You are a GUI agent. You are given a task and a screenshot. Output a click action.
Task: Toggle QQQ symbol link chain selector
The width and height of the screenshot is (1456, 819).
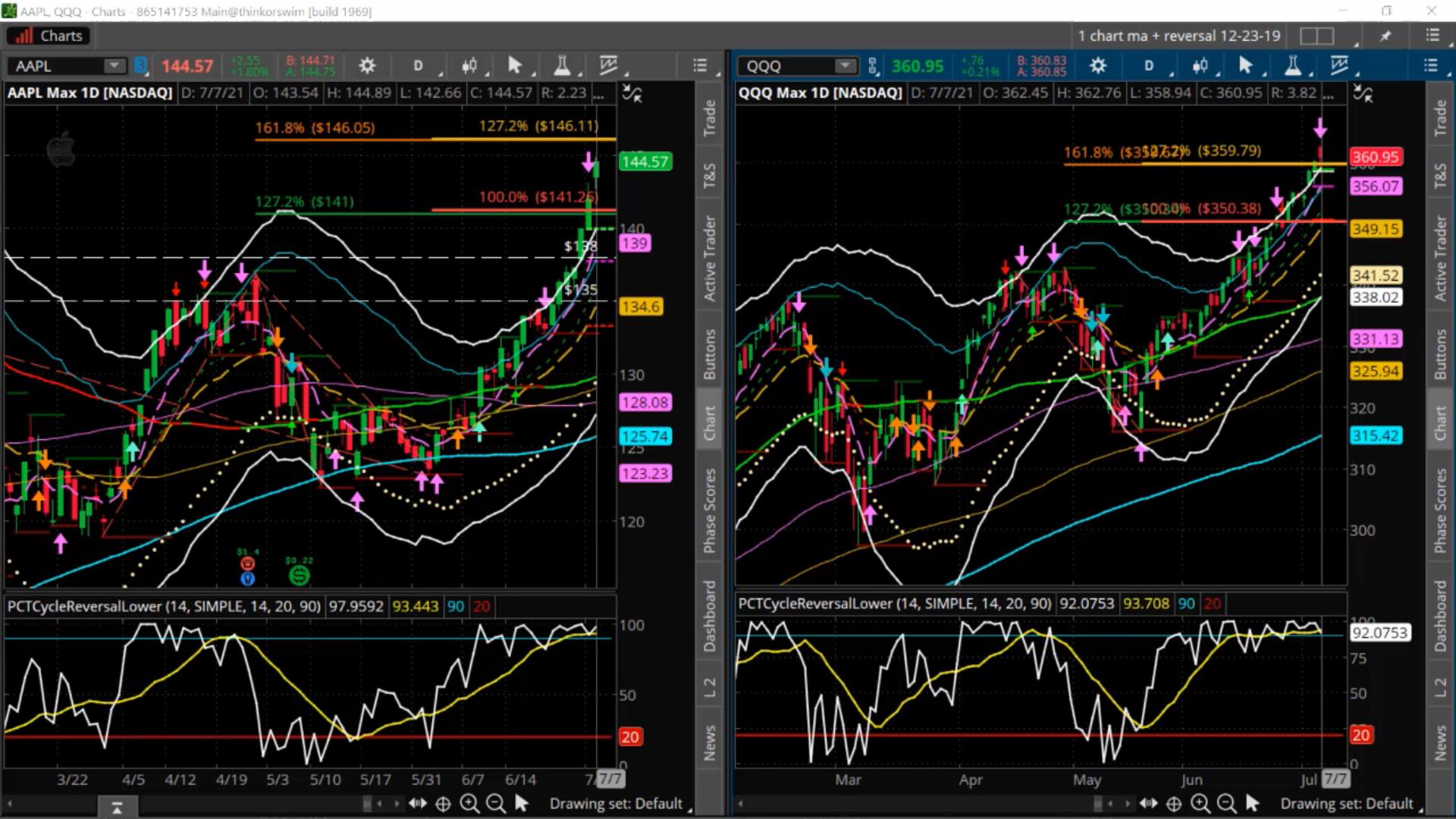873,66
